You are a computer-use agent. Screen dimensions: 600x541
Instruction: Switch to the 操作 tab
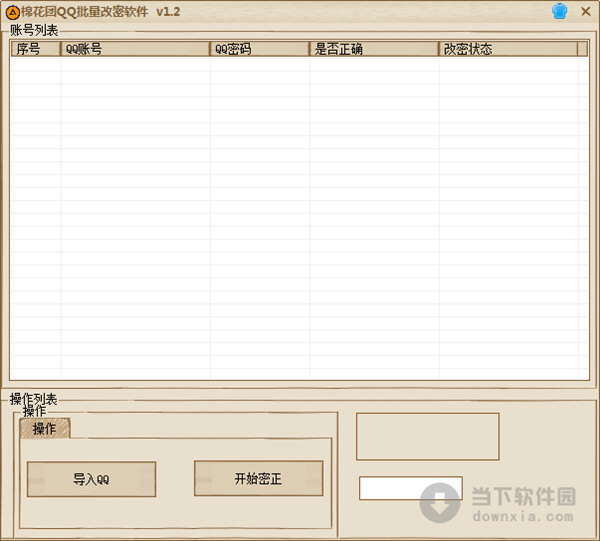click(x=44, y=429)
